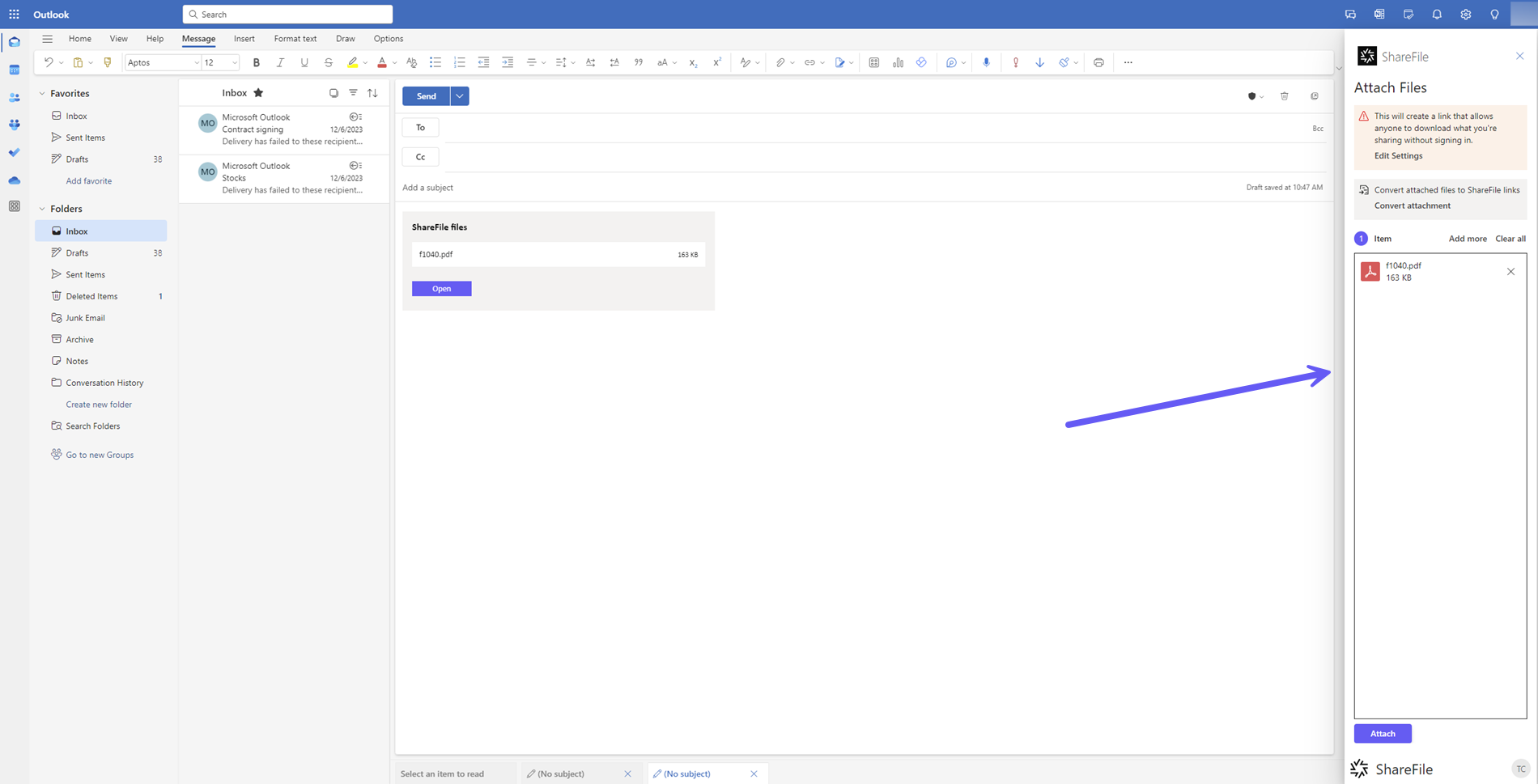The image size is (1538, 784).
Task: Open more ribbon options ellipsis
Action: pos(1128,62)
